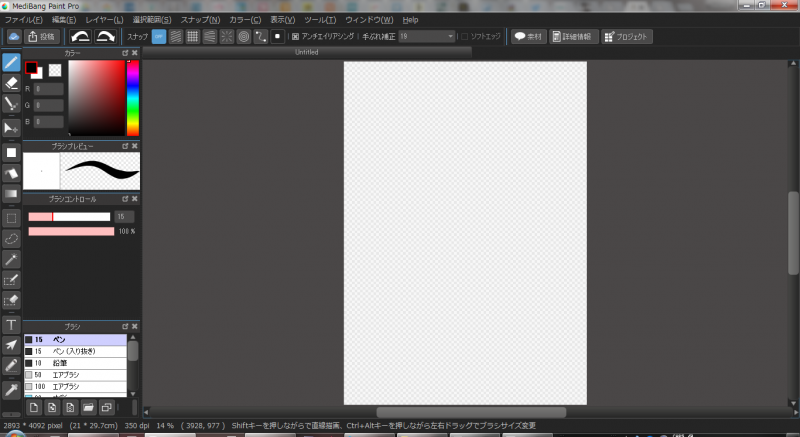This screenshot has width=800, height=437.
Task: Open 編集(E) menu
Action: pyautogui.click(x=64, y=20)
